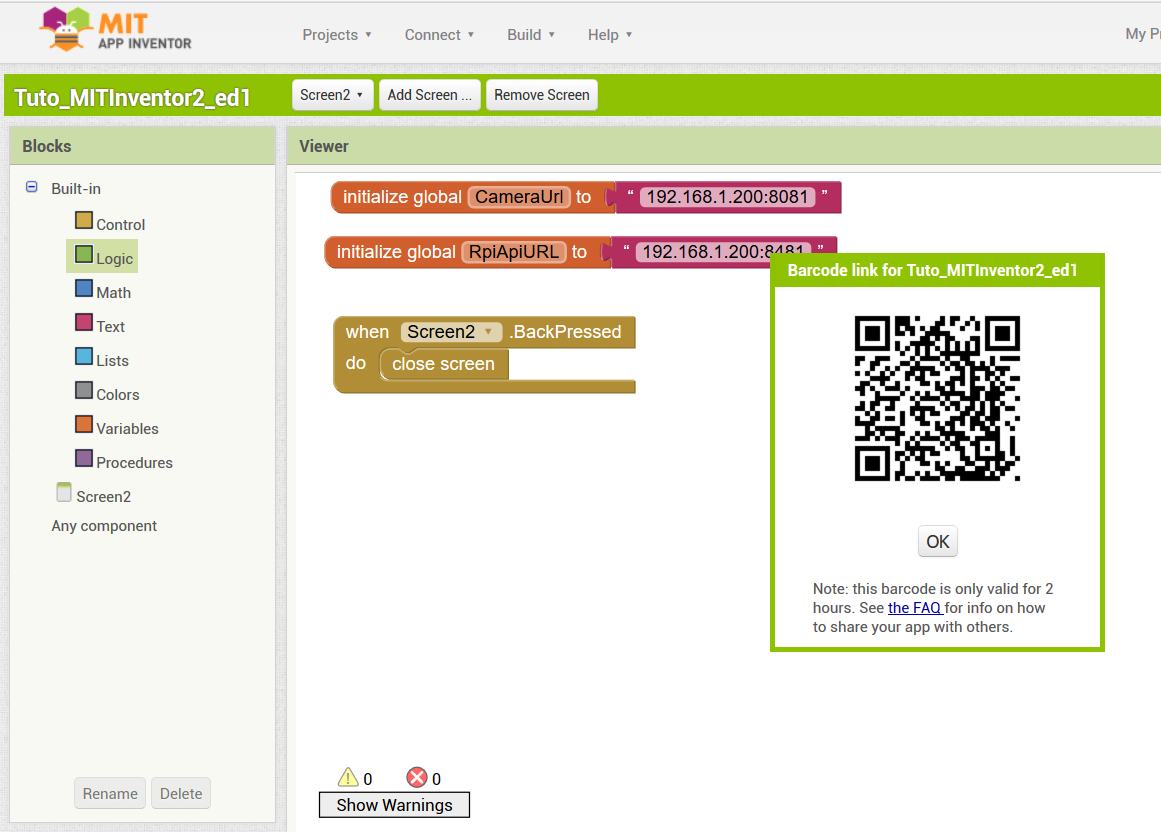Click the Show Warnings button

pyautogui.click(x=395, y=805)
